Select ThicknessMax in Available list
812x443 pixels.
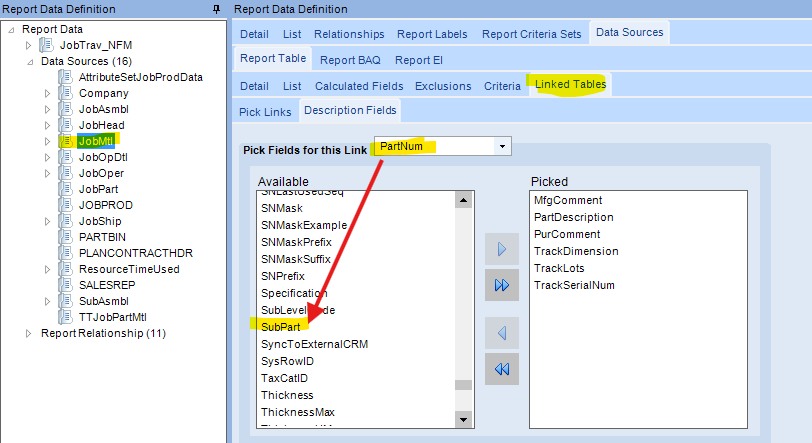coord(298,412)
